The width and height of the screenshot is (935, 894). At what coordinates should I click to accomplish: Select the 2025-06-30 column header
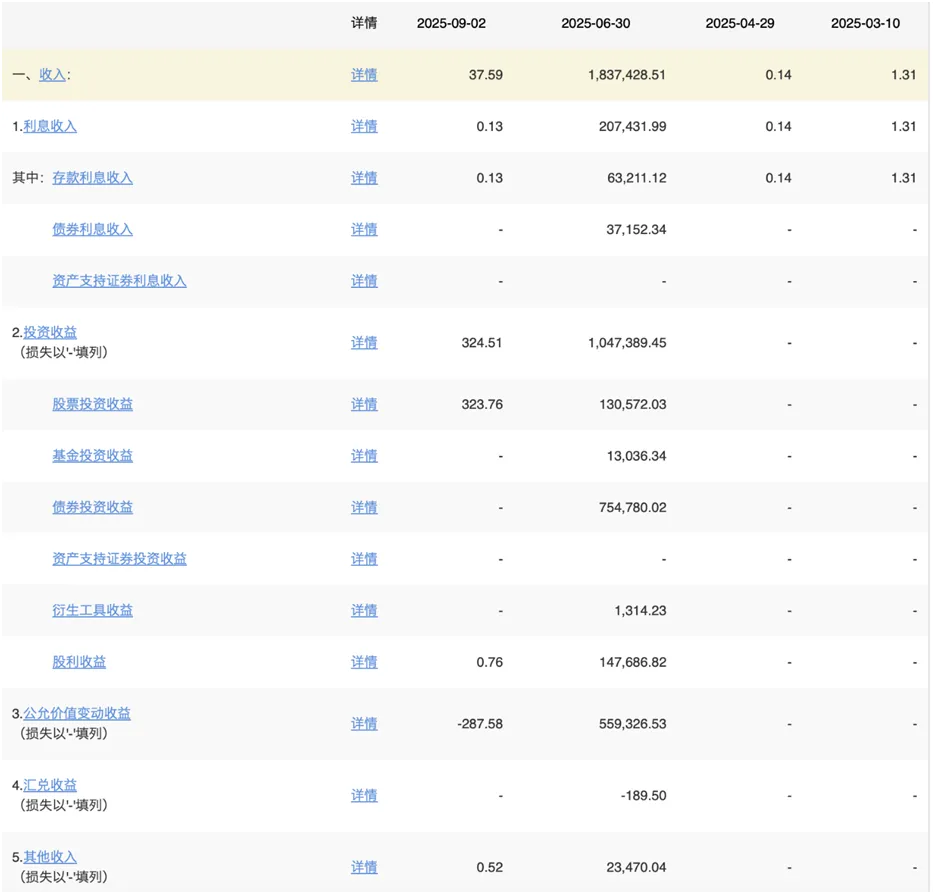pos(596,23)
